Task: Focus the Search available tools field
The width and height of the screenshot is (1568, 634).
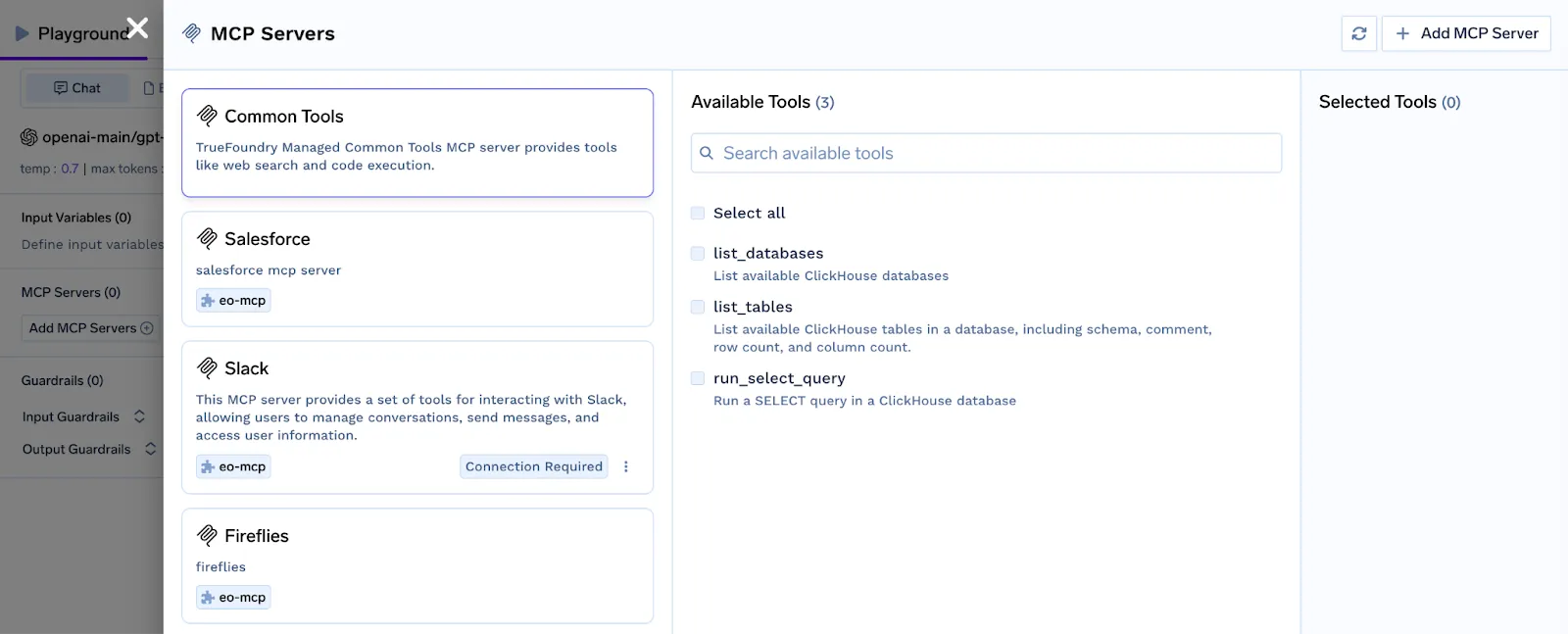Action: coord(986,153)
